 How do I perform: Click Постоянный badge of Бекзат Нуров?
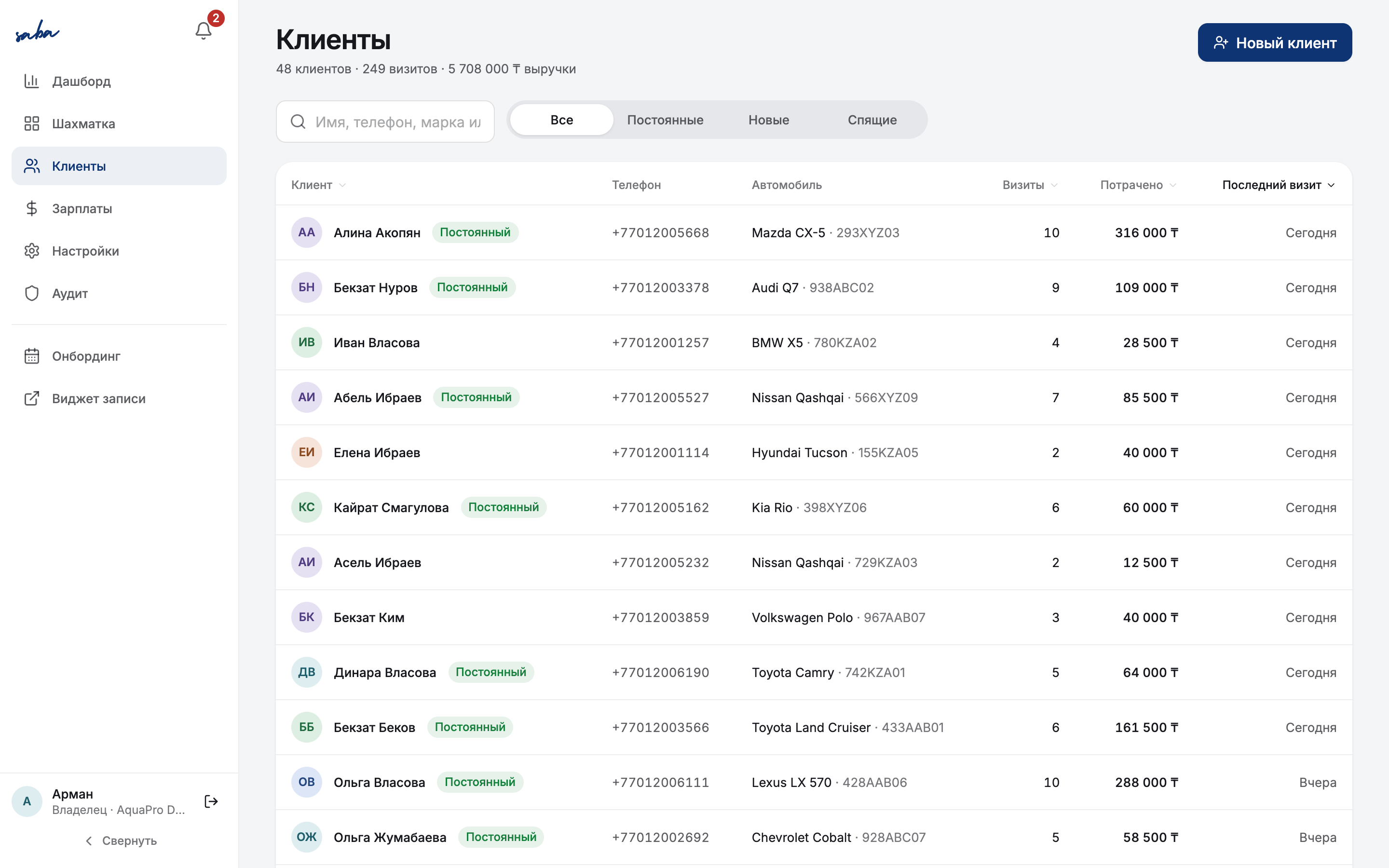point(472,287)
